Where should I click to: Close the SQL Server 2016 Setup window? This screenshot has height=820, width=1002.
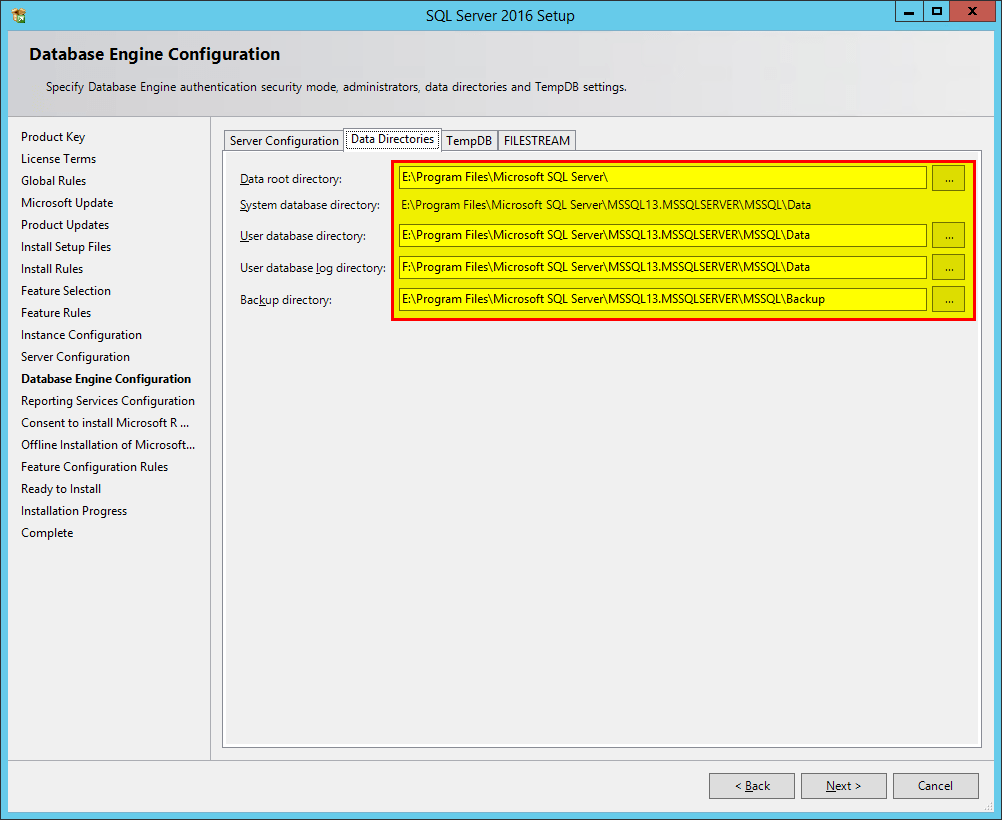pyautogui.click(x=973, y=12)
